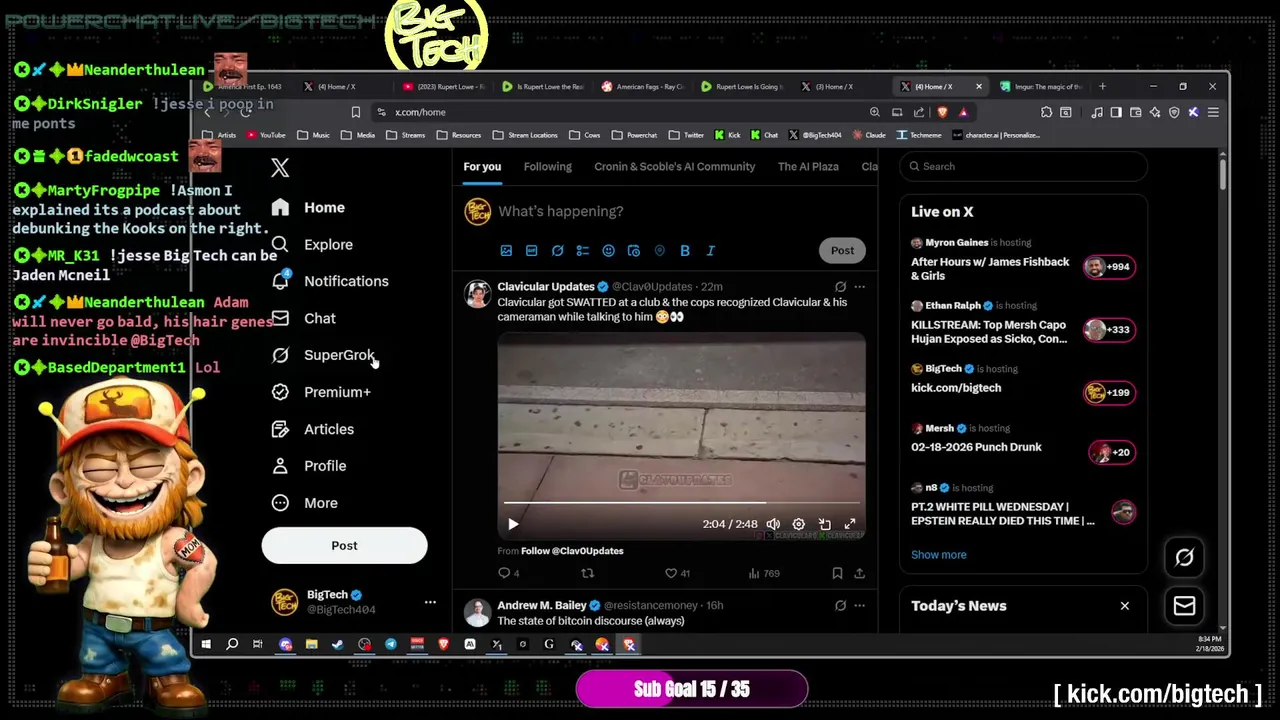Open the Explore search page

click(312, 244)
